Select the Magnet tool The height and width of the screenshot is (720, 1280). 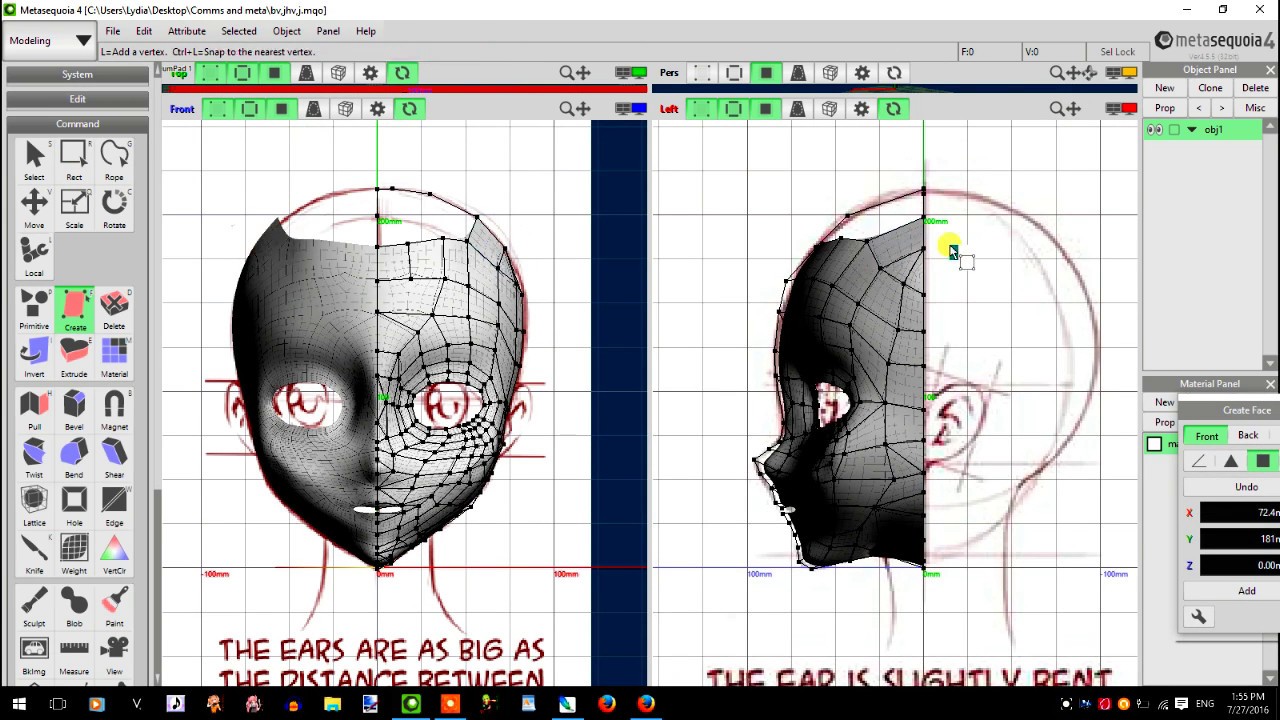click(x=114, y=410)
